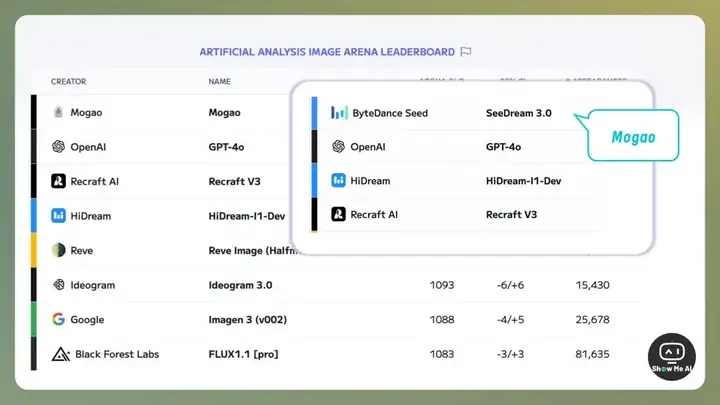Click the Black Forest Labs creator name
Viewport: 720px width, 405px height.
(x=117, y=354)
